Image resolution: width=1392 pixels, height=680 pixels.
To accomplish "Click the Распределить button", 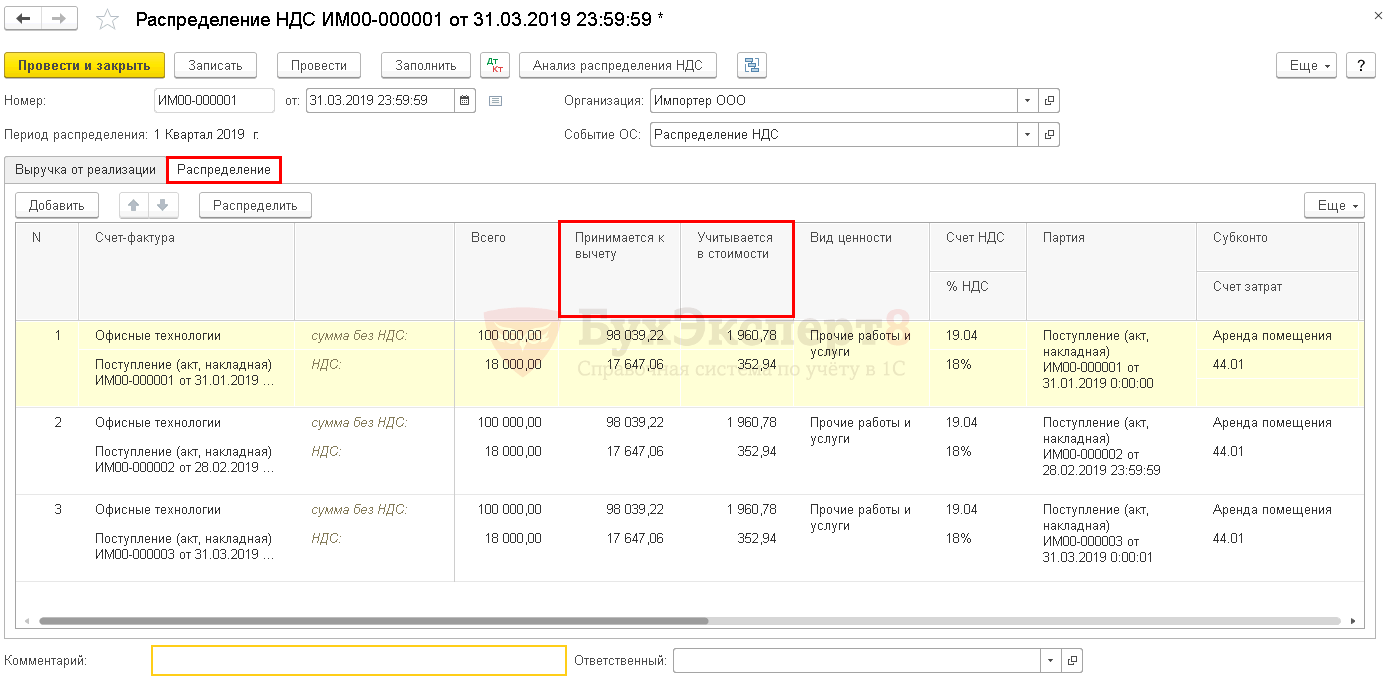I will (255, 205).
